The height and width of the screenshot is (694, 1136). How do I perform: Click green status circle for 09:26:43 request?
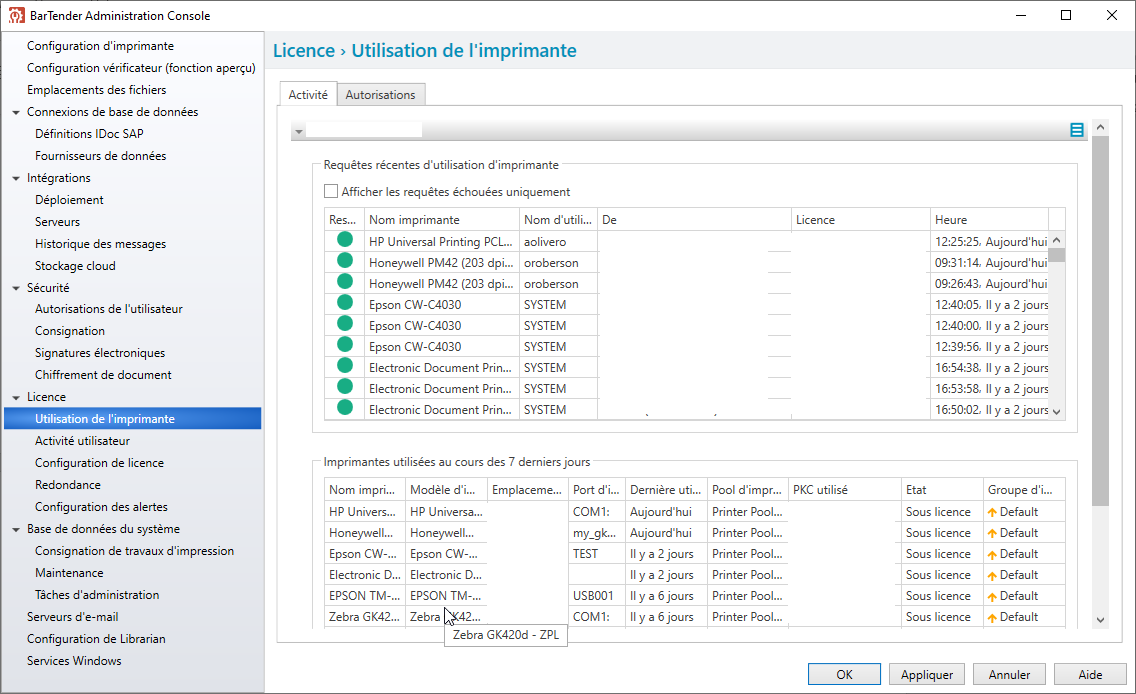pos(345,282)
